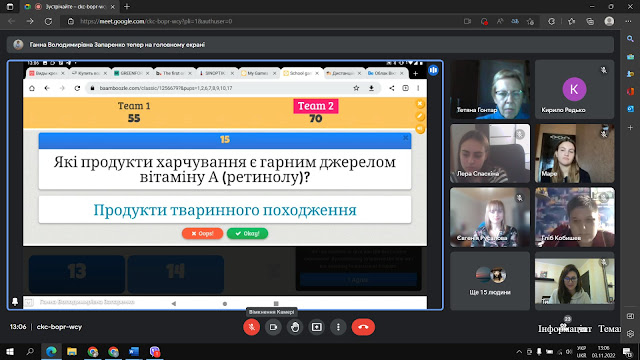Open the Edge profile avatar
Image resolution: width=640 pixels, height=360 pixels.
[609, 21]
